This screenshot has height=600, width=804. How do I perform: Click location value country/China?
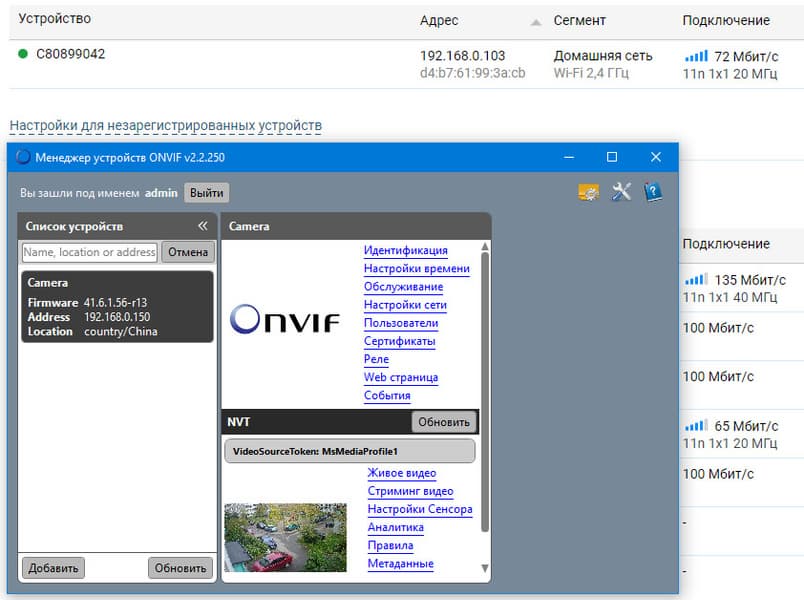coord(120,331)
